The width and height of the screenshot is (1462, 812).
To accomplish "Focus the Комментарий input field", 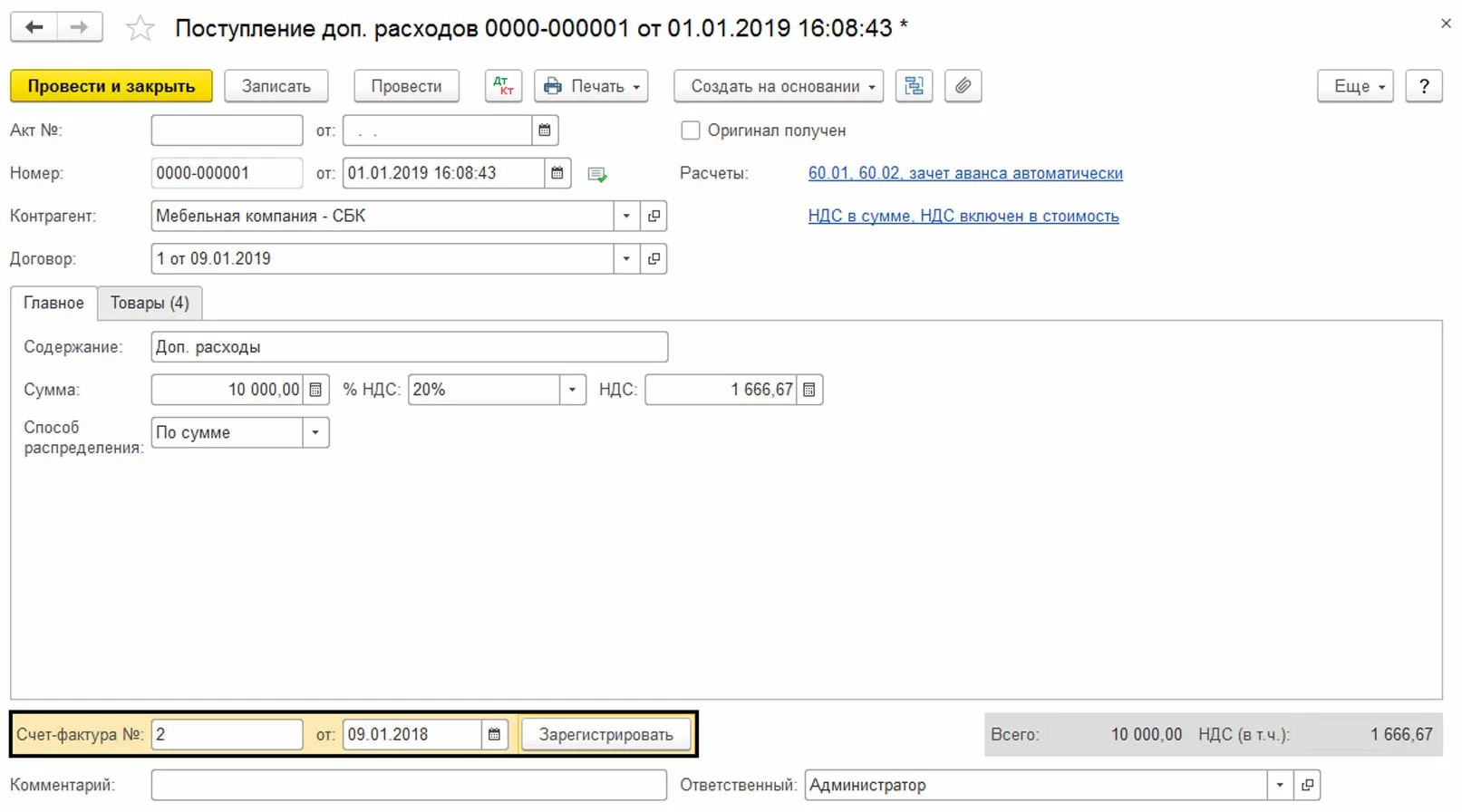I will pos(409,785).
